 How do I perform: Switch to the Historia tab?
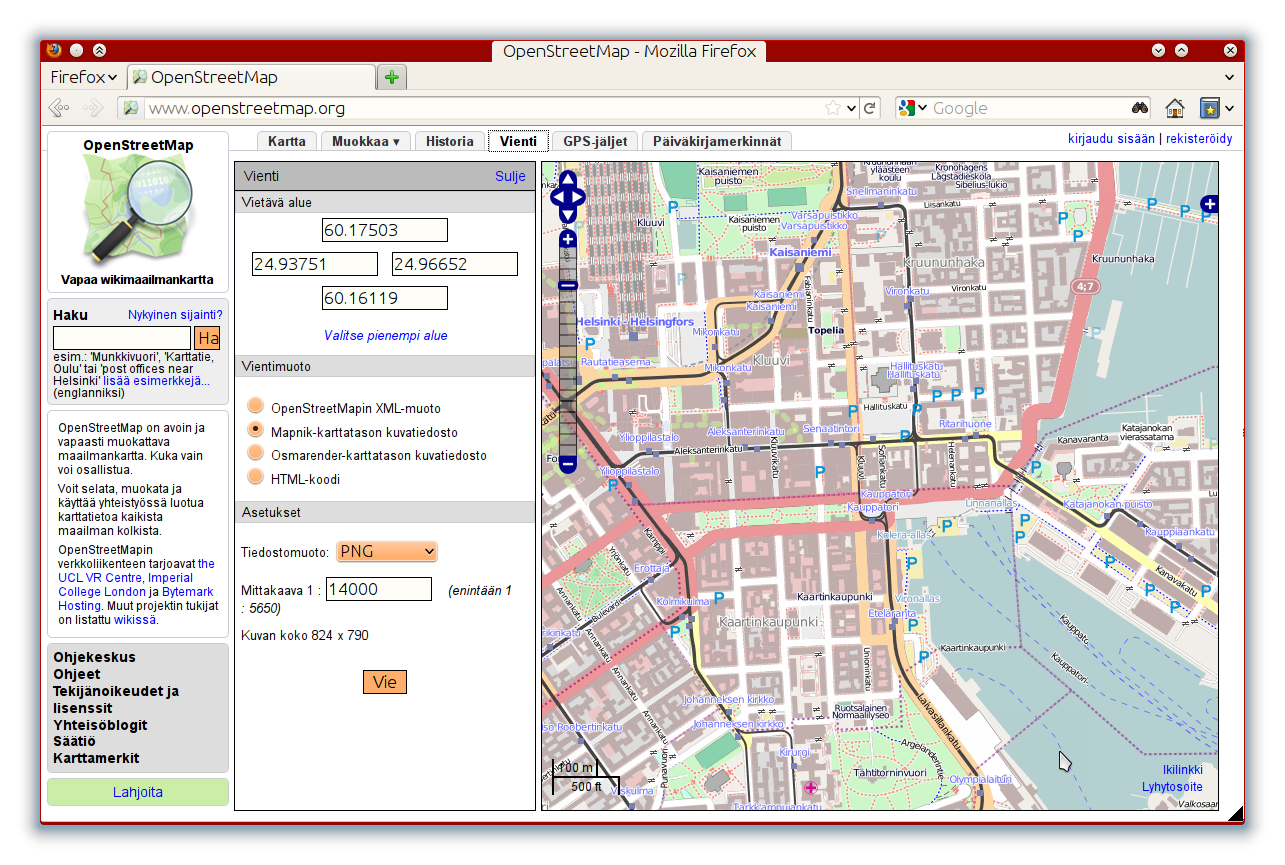450,141
